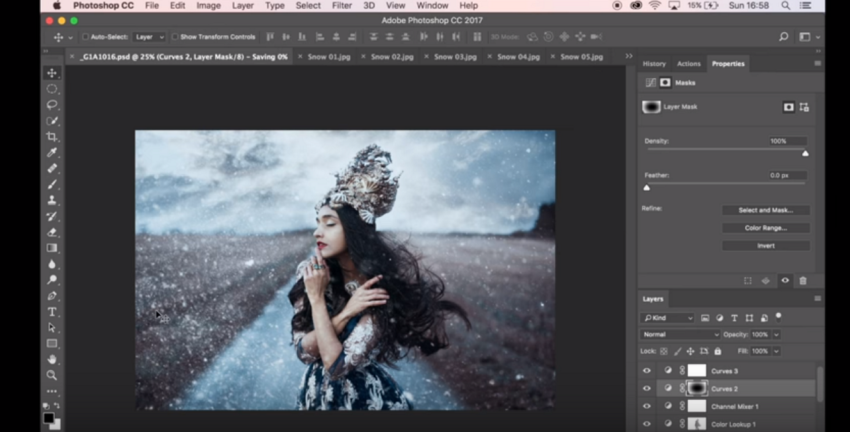Select the Type tool
The height and width of the screenshot is (432, 850).
coord(52,312)
